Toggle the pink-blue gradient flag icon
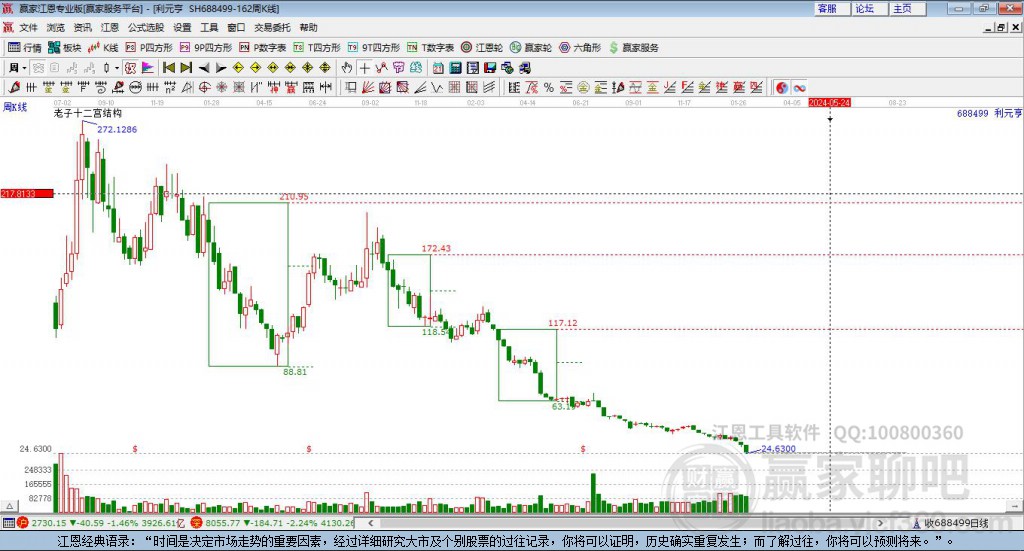Image resolution: width=1024 pixels, height=551 pixels. point(148,68)
